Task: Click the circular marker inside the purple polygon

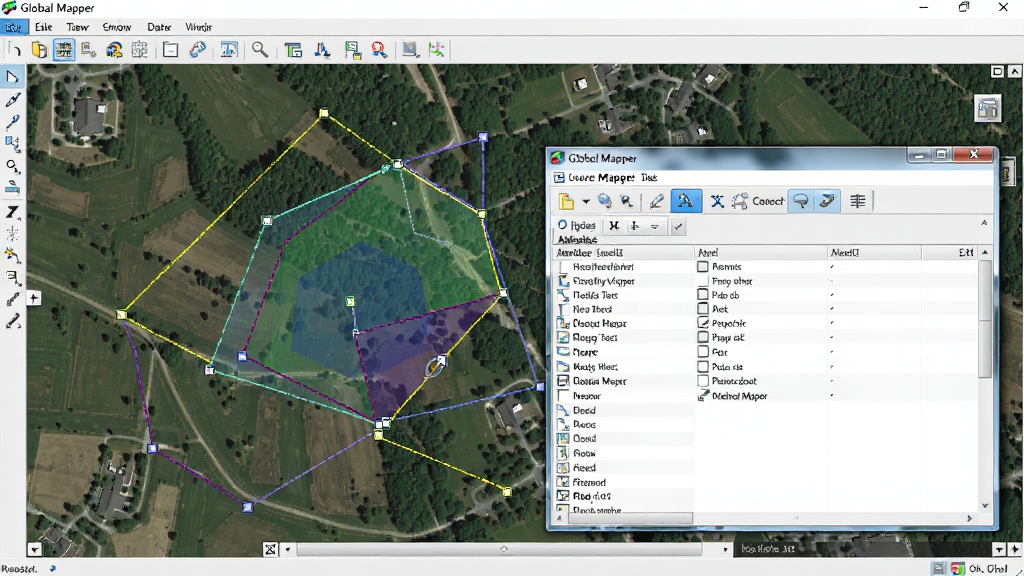Action: [436, 366]
